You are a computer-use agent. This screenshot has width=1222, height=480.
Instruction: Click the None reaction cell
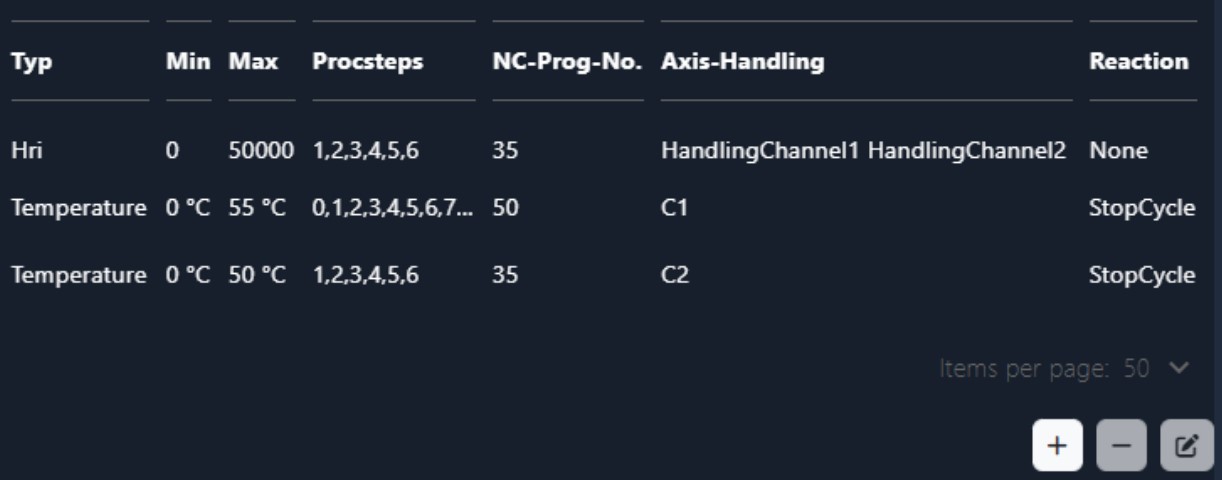click(1119, 151)
